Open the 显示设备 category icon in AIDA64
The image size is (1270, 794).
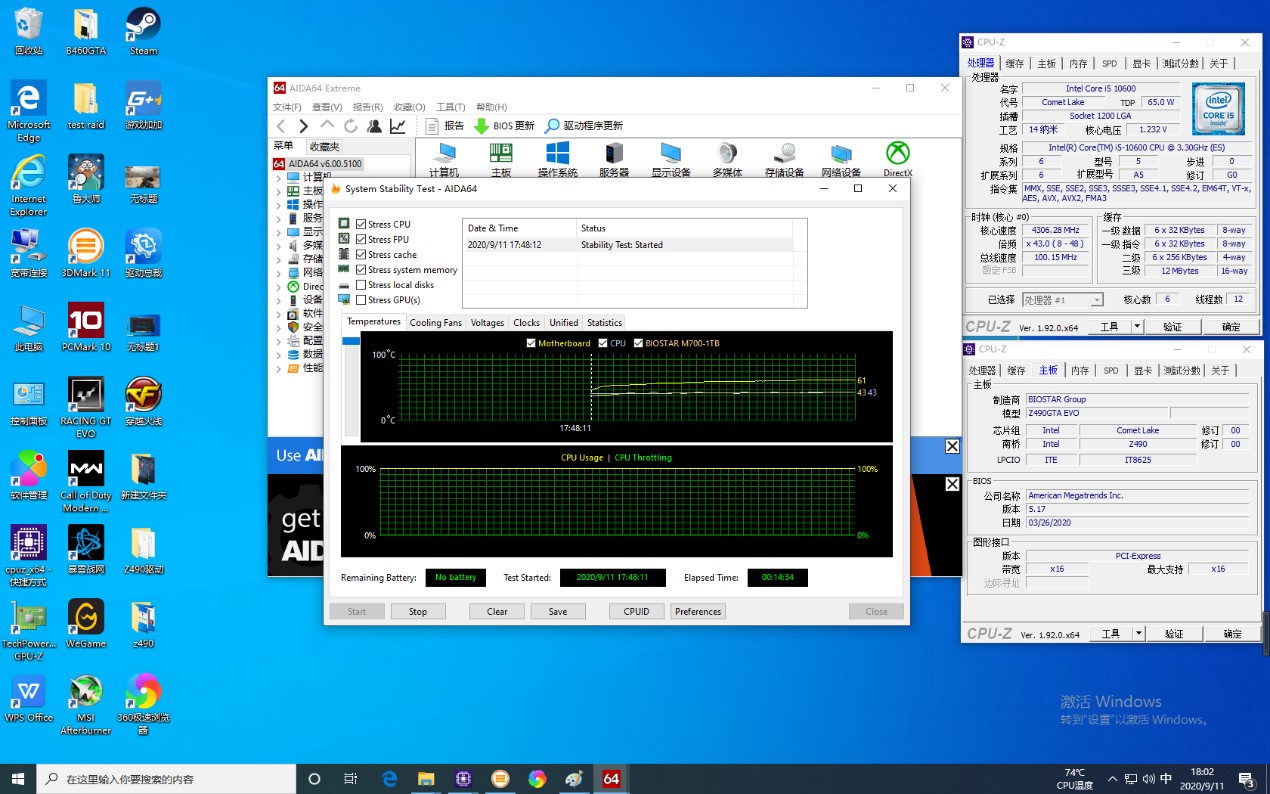click(671, 159)
